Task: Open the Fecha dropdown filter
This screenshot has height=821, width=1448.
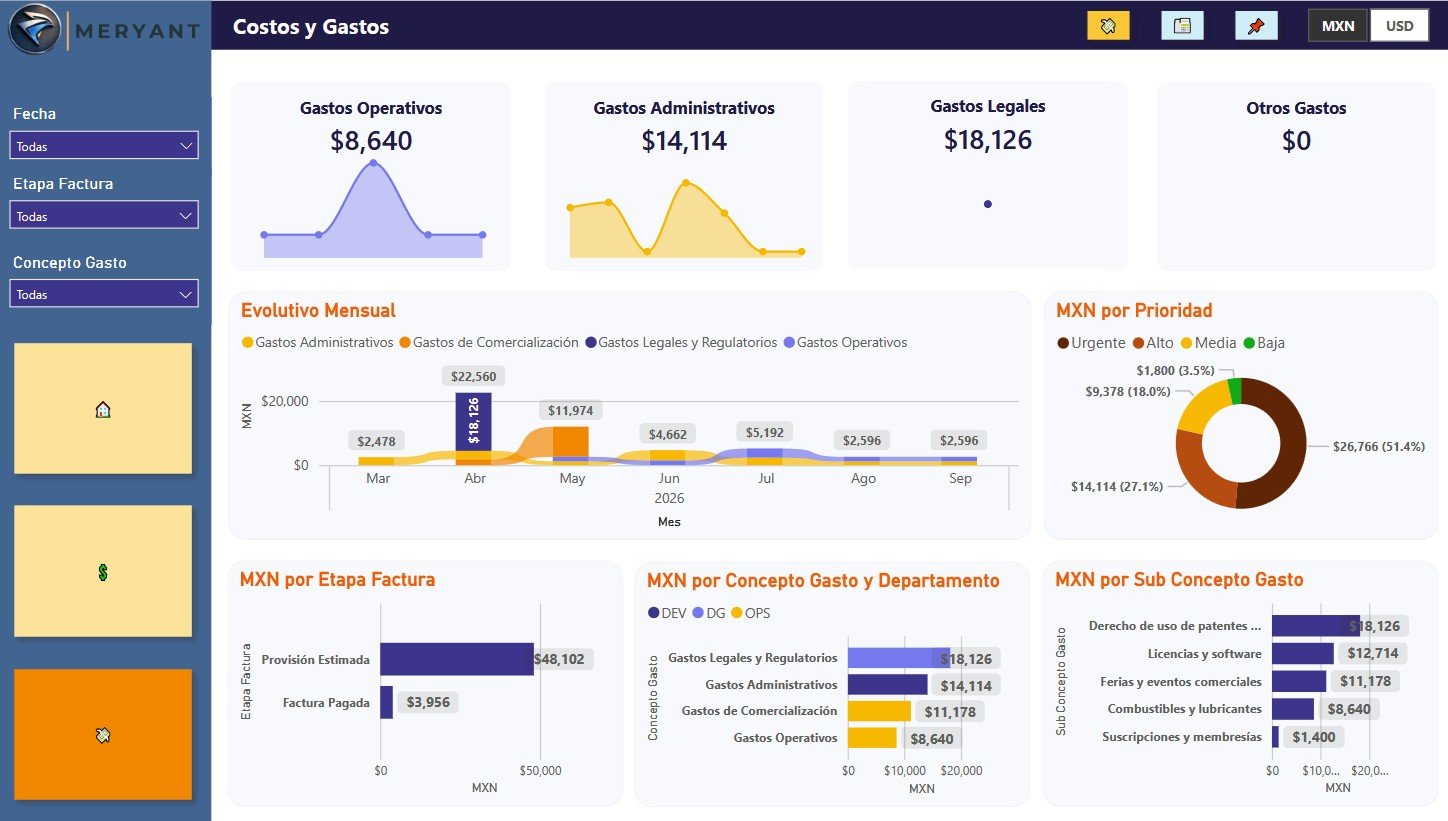Action: 104,146
